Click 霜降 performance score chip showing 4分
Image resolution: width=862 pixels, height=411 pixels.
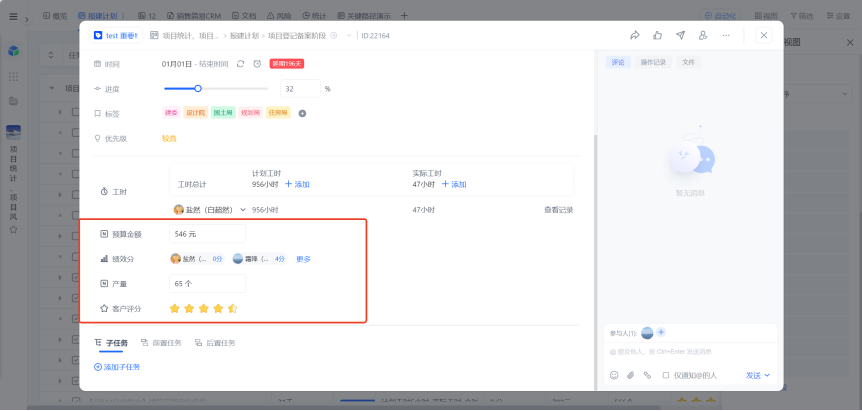259,259
